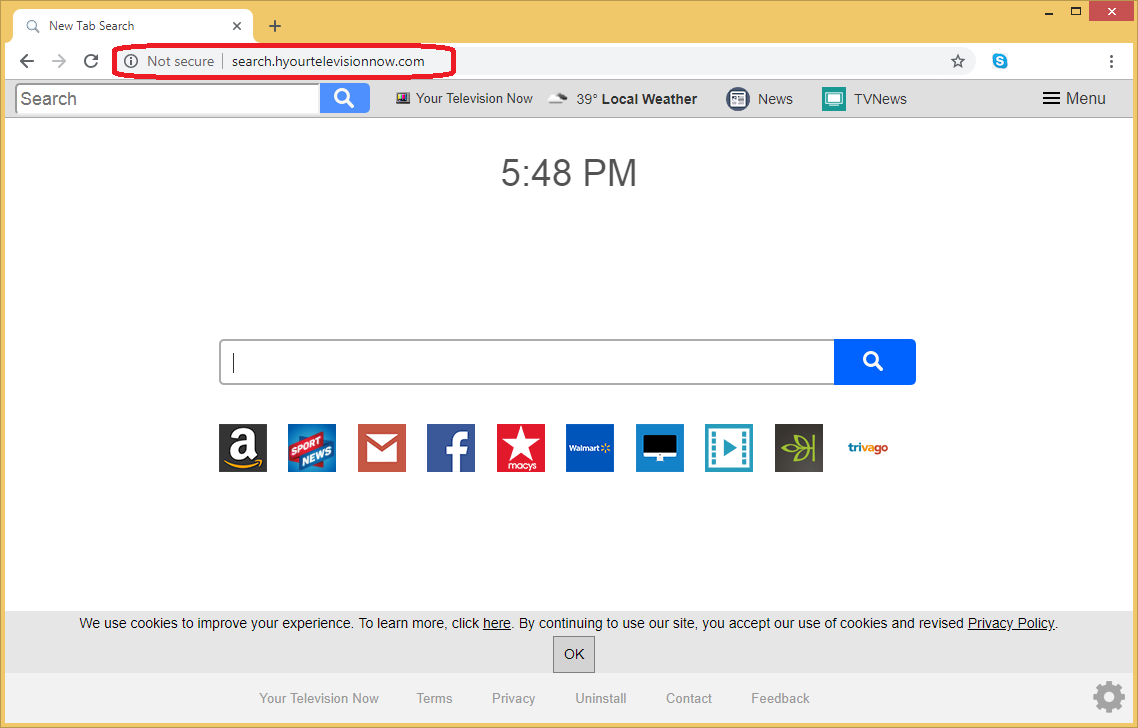Expand the Menu hamburger in toolbar
1138x728 pixels.
click(1074, 98)
